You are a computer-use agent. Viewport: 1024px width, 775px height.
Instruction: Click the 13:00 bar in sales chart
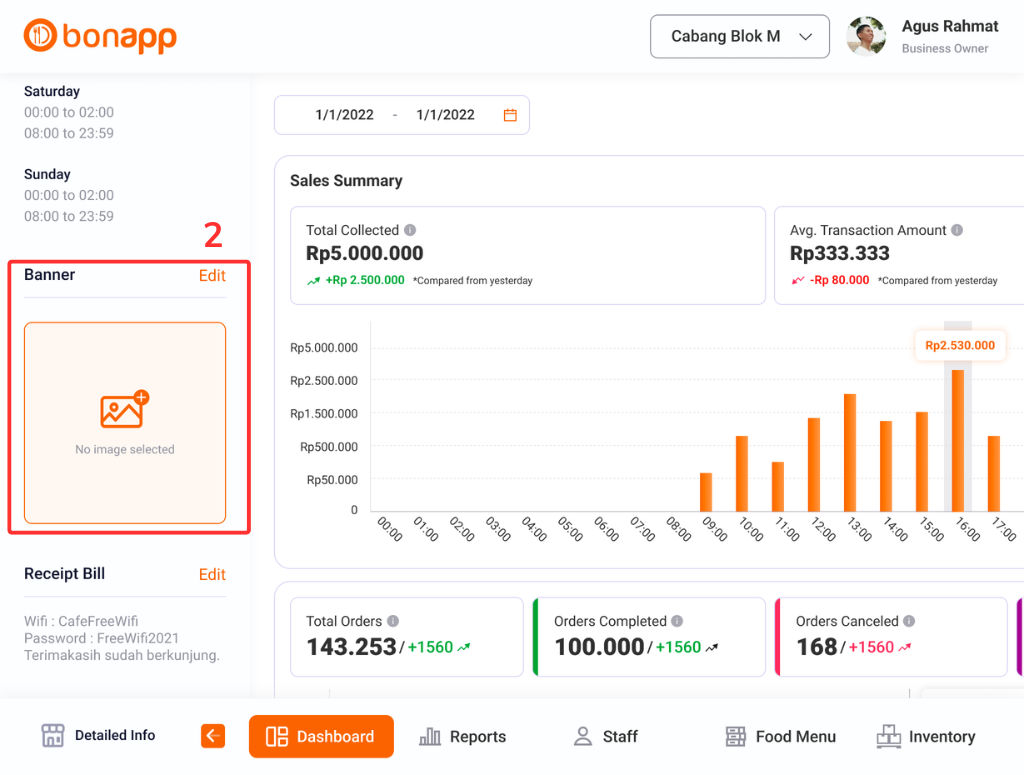click(x=850, y=452)
